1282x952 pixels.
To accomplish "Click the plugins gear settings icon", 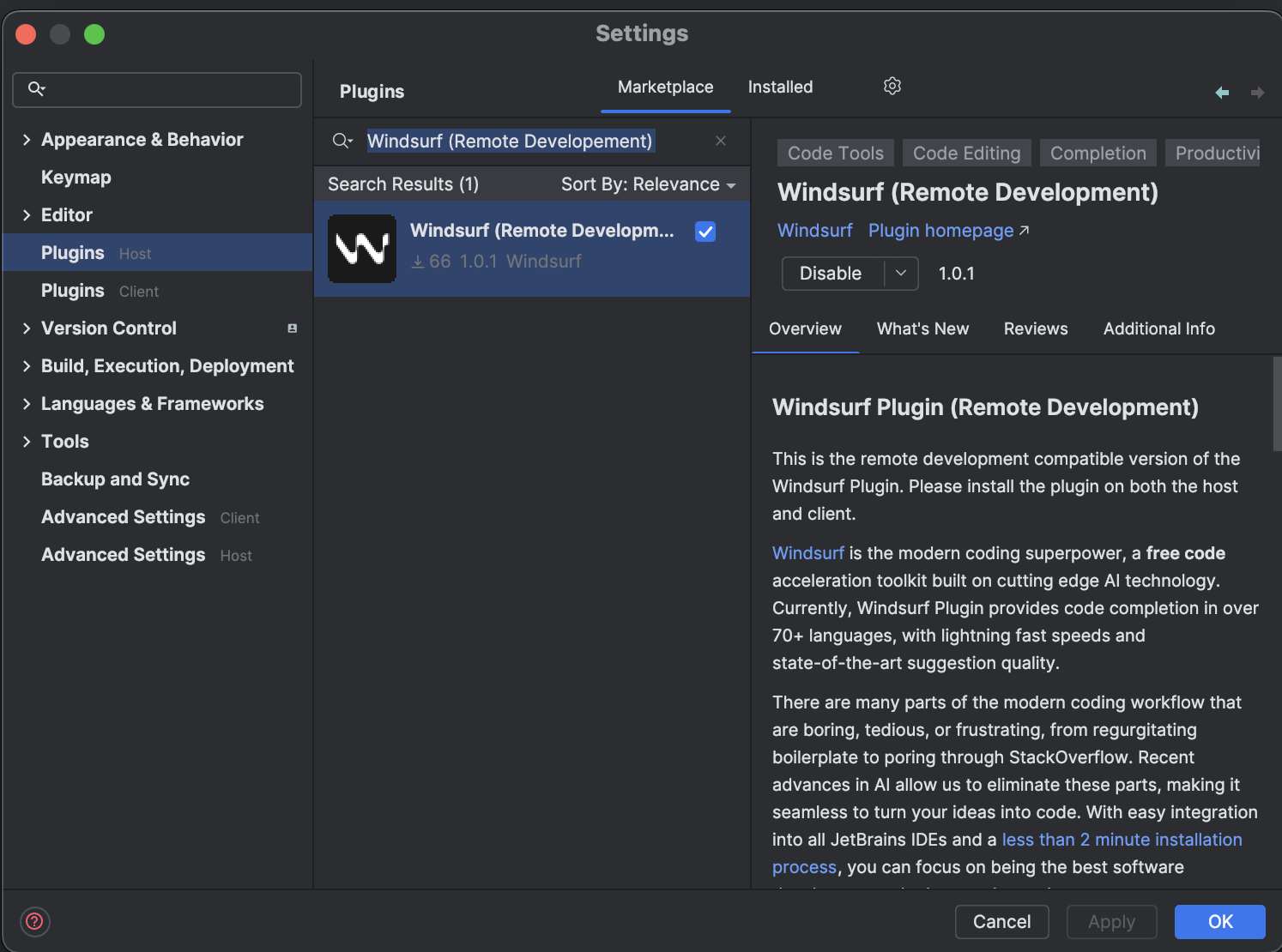I will (892, 86).
